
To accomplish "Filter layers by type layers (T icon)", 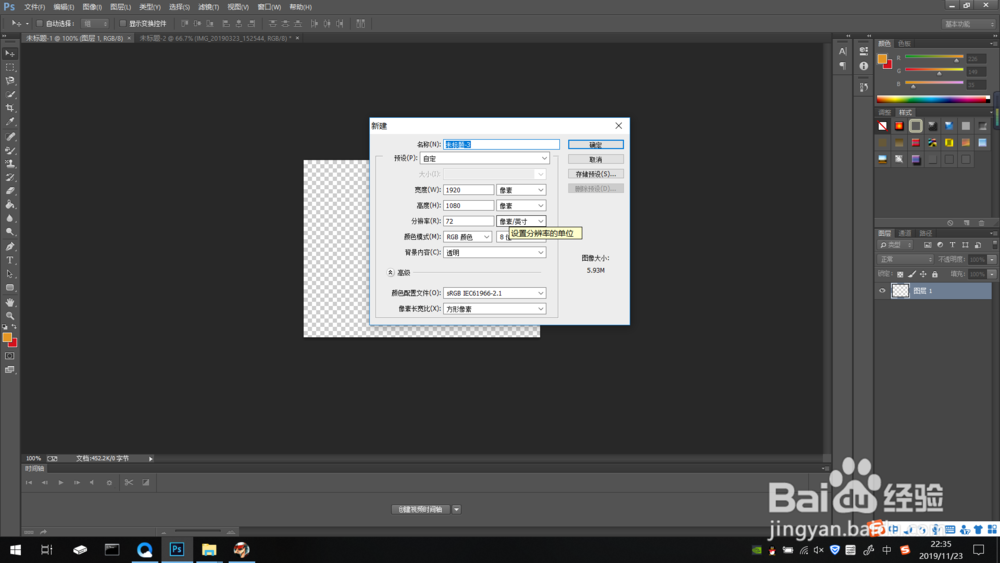I will click(952, 245).
